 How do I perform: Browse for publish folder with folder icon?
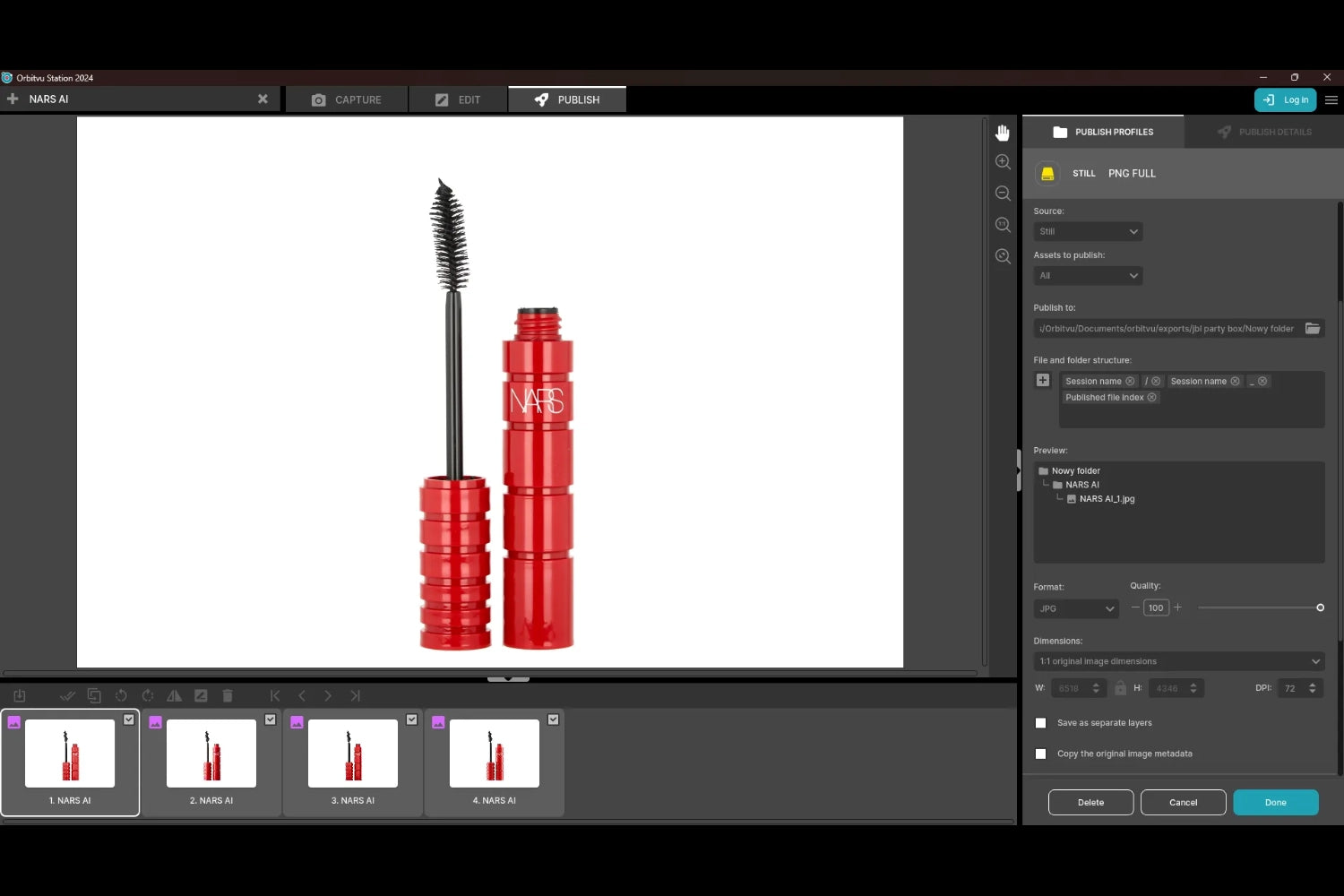click(x=1313, y=329)
